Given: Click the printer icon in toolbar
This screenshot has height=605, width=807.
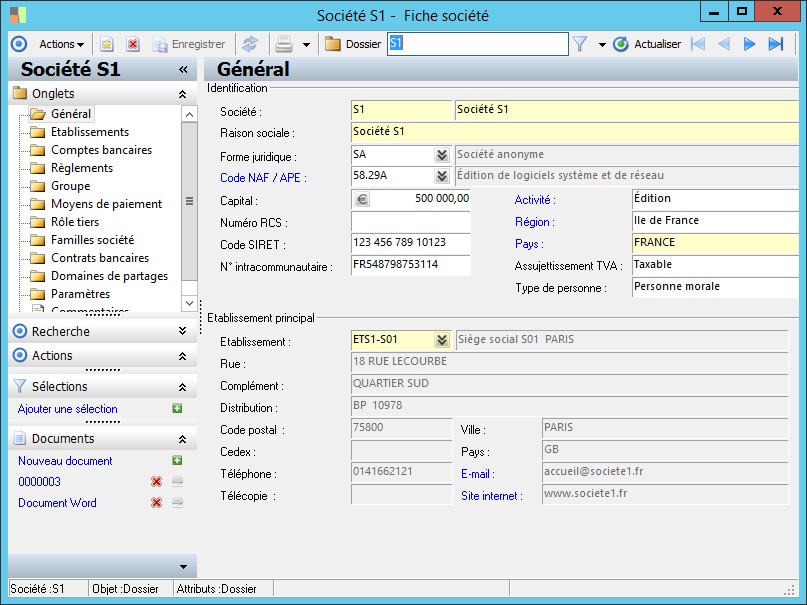Looking at the screenshot, I should 284,44.
